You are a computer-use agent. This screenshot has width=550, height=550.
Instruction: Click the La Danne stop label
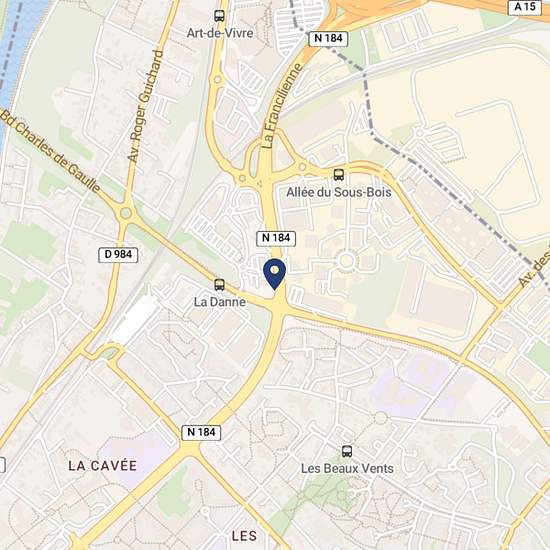(220, 302)
